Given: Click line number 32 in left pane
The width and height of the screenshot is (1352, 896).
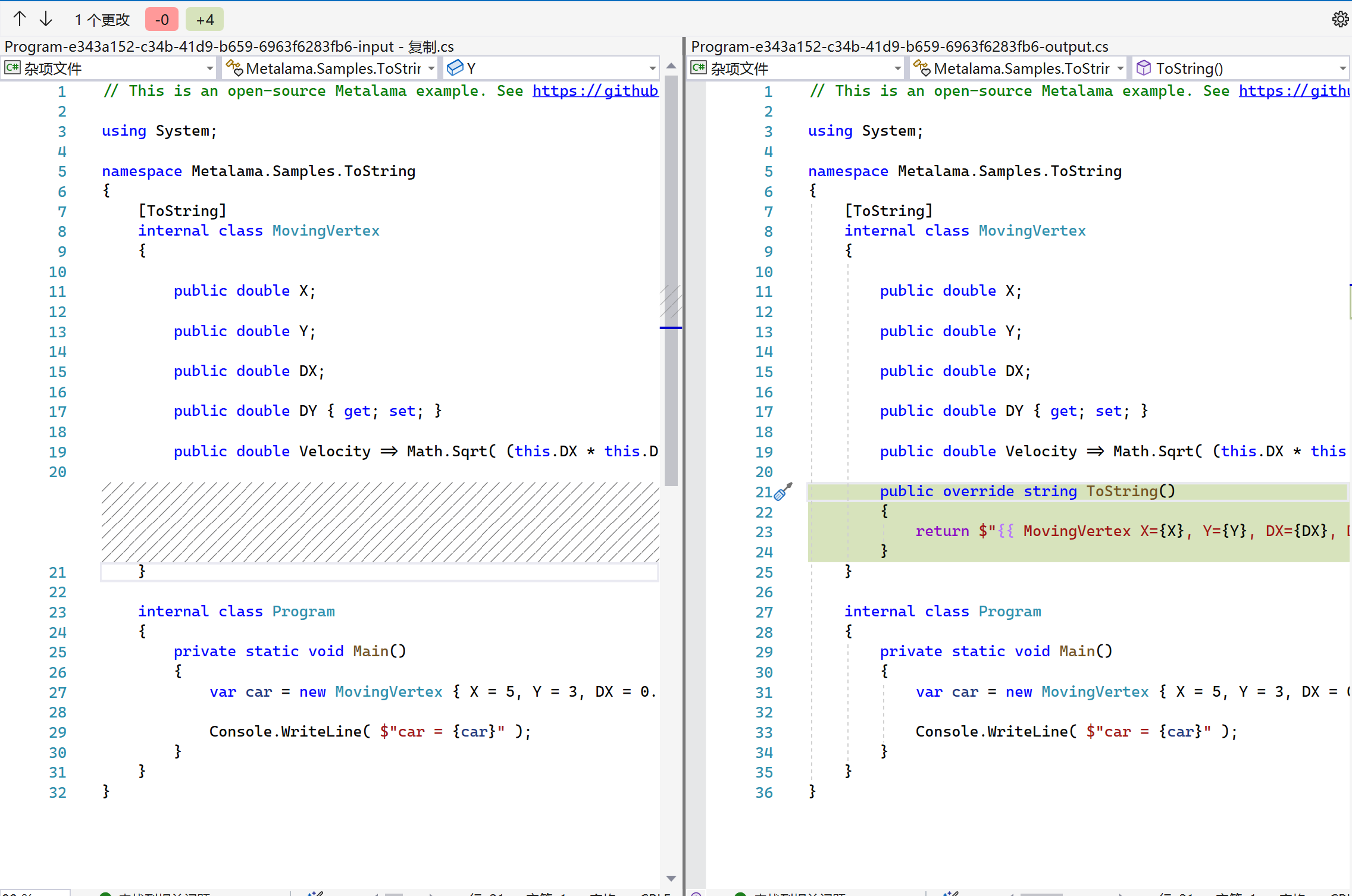Looking at the screenshot, I should click(58, 792).
